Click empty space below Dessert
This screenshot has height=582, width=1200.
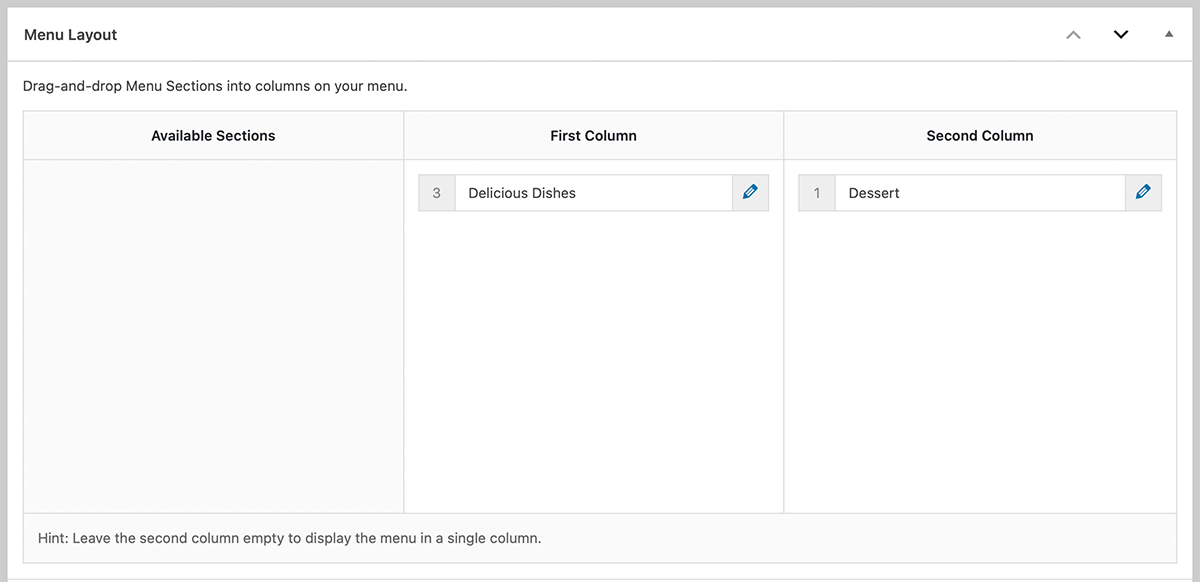point(980,360)
